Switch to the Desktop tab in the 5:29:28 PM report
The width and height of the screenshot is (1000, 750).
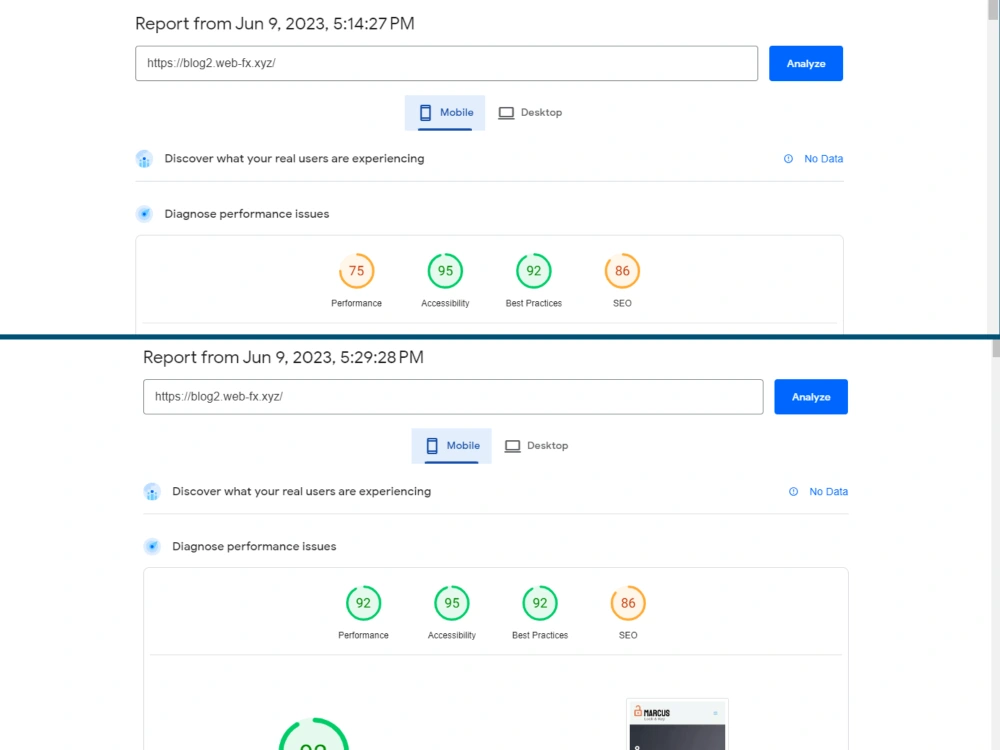(x=536, y=446)
